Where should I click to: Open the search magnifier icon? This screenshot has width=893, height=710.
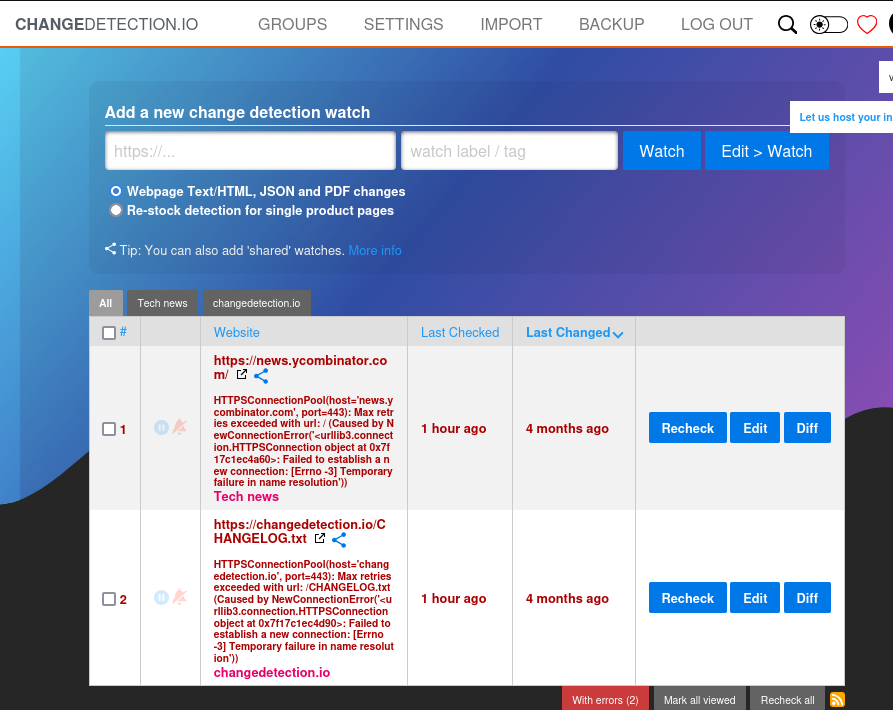click(787, 24)
